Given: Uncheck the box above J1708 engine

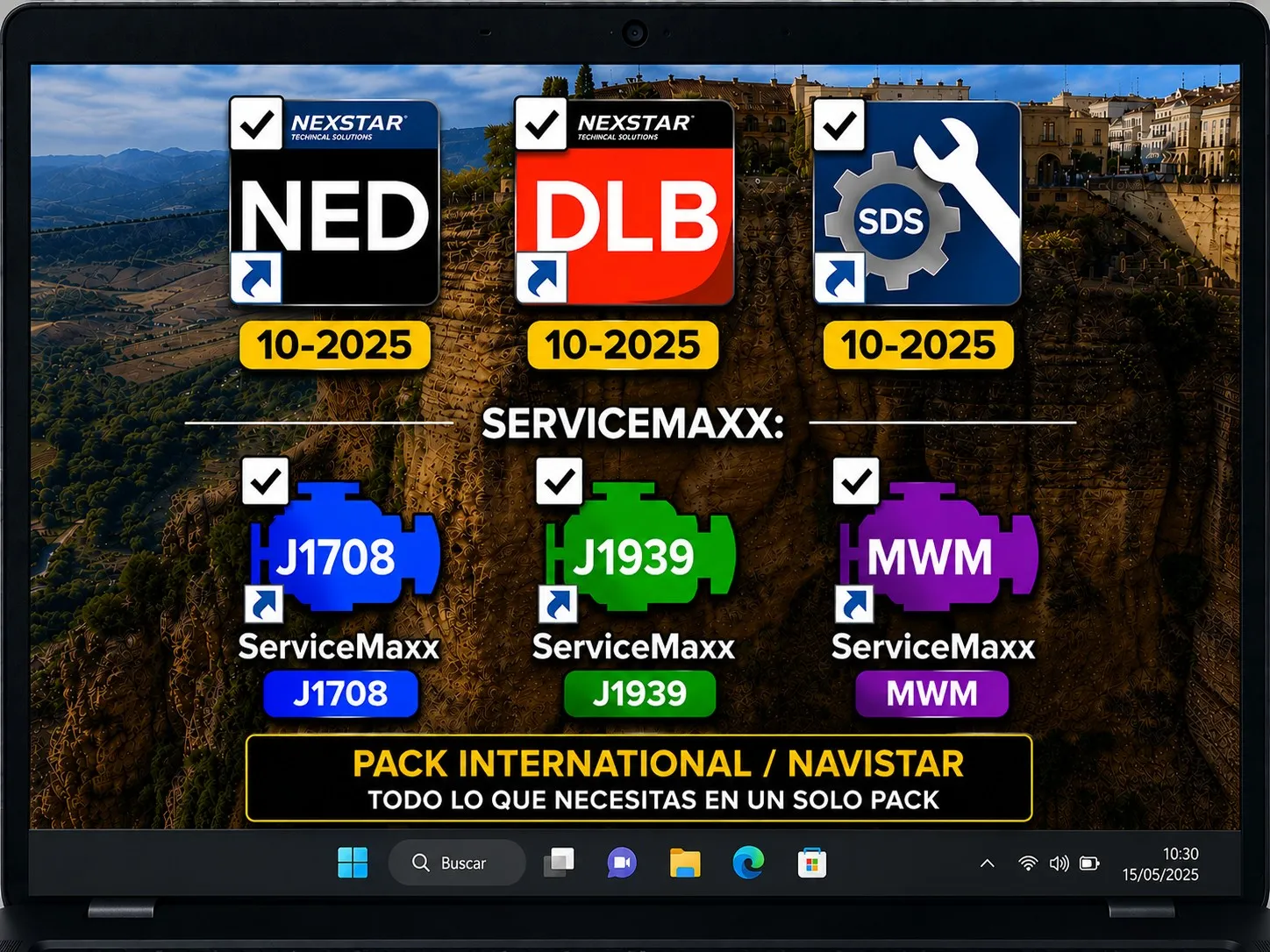Looking at the screenshot, I should pos(265,480).
